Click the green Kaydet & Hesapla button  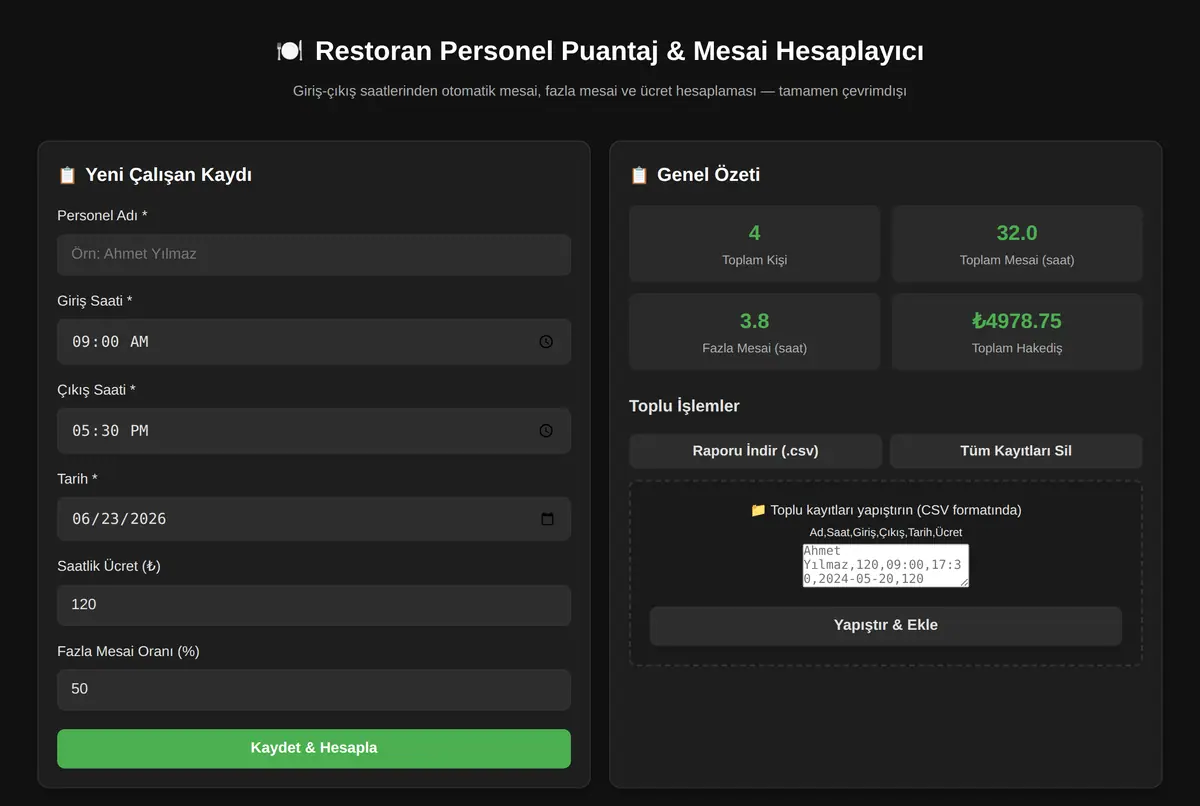coord(314,748)
